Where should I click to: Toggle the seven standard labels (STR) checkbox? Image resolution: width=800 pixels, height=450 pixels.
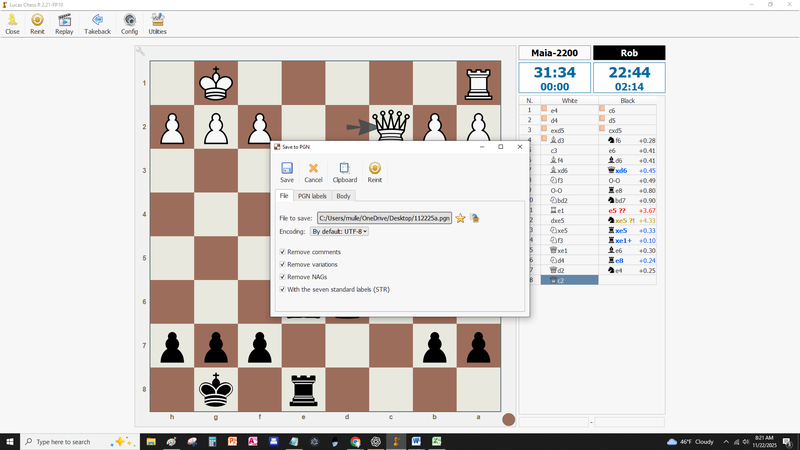pos(283,289)
